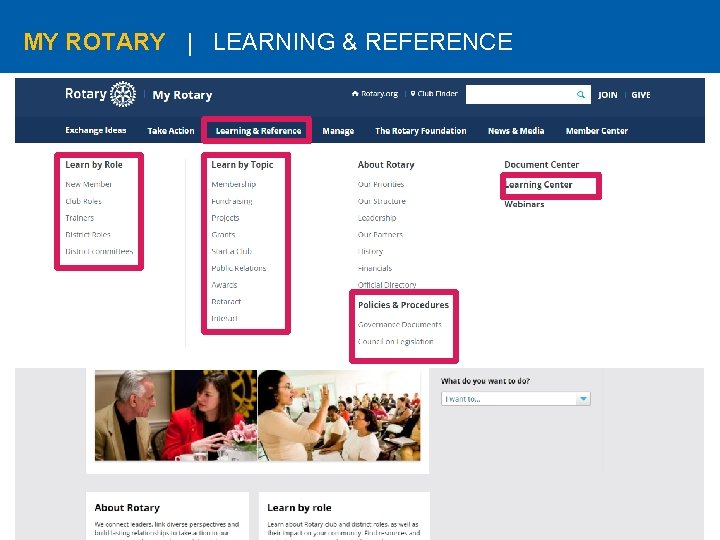Select District Committees link

[99, 251]
